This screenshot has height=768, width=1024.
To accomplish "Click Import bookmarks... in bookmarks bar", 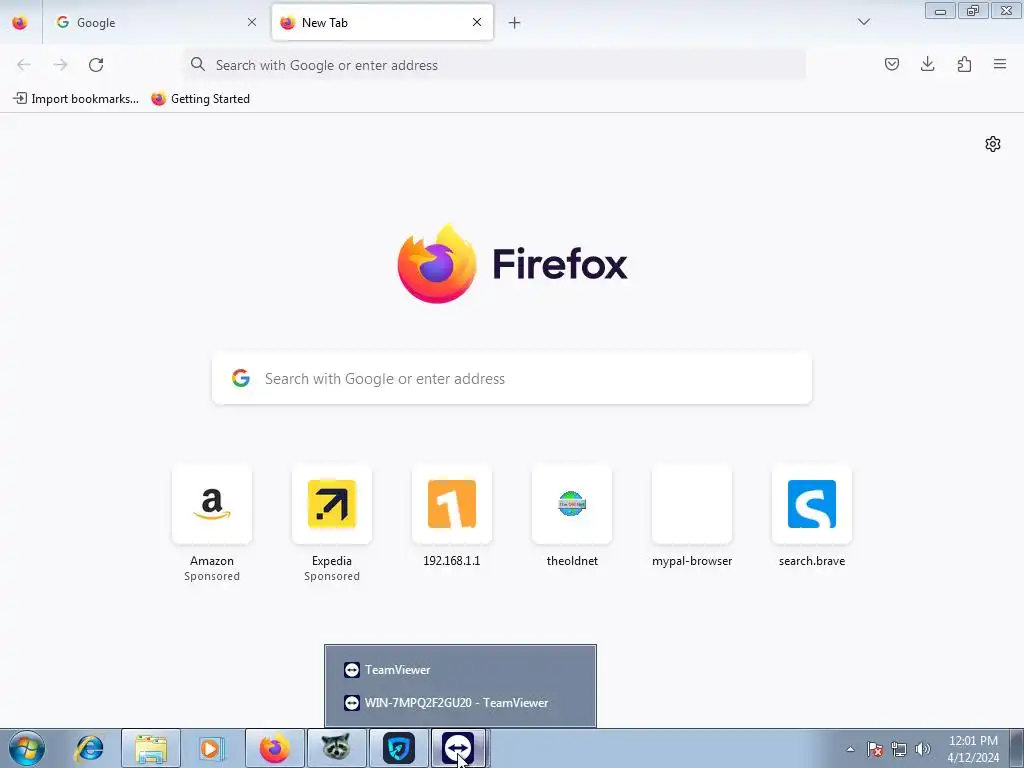I will [x=76, y=99].
